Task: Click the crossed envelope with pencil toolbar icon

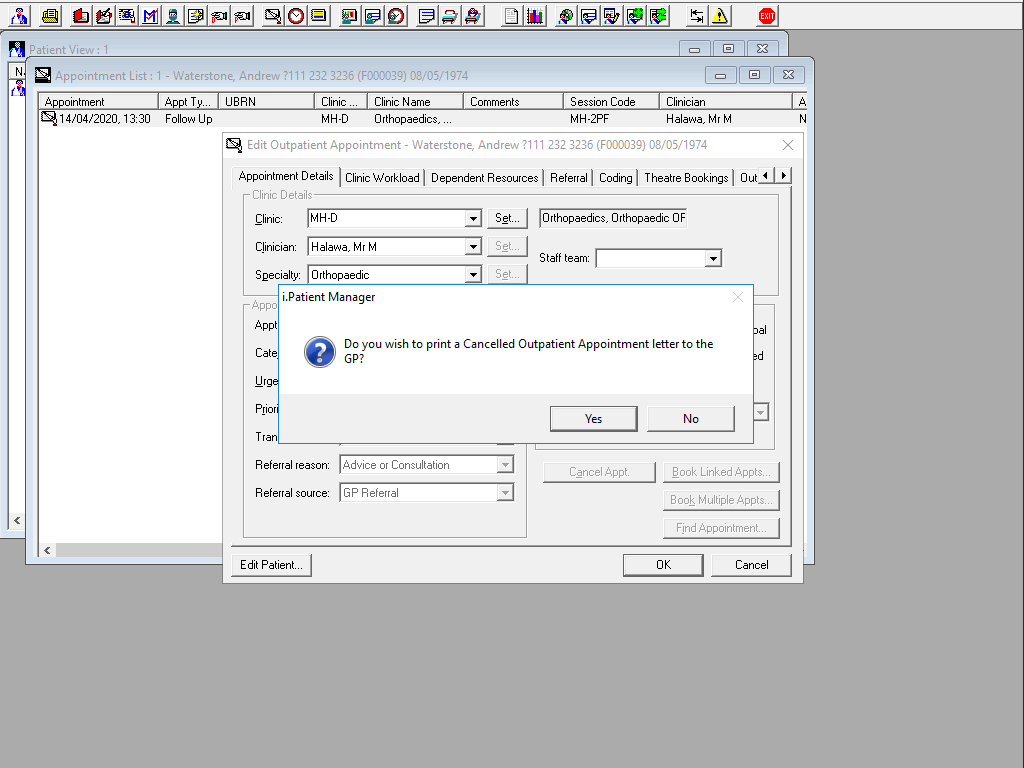Action: (x=273, y=16)
